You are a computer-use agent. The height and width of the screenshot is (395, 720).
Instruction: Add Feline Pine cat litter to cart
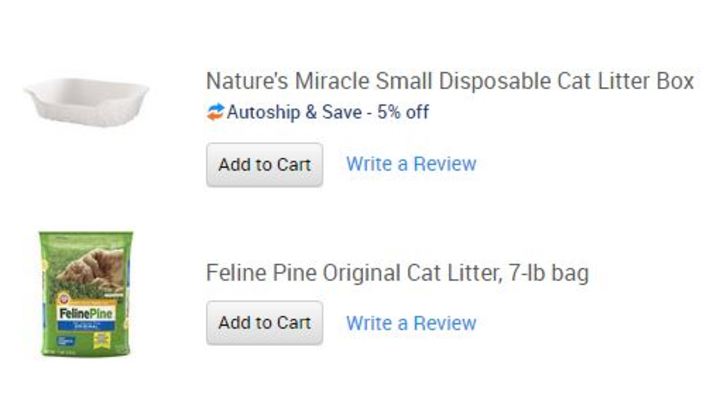(264, 323)
